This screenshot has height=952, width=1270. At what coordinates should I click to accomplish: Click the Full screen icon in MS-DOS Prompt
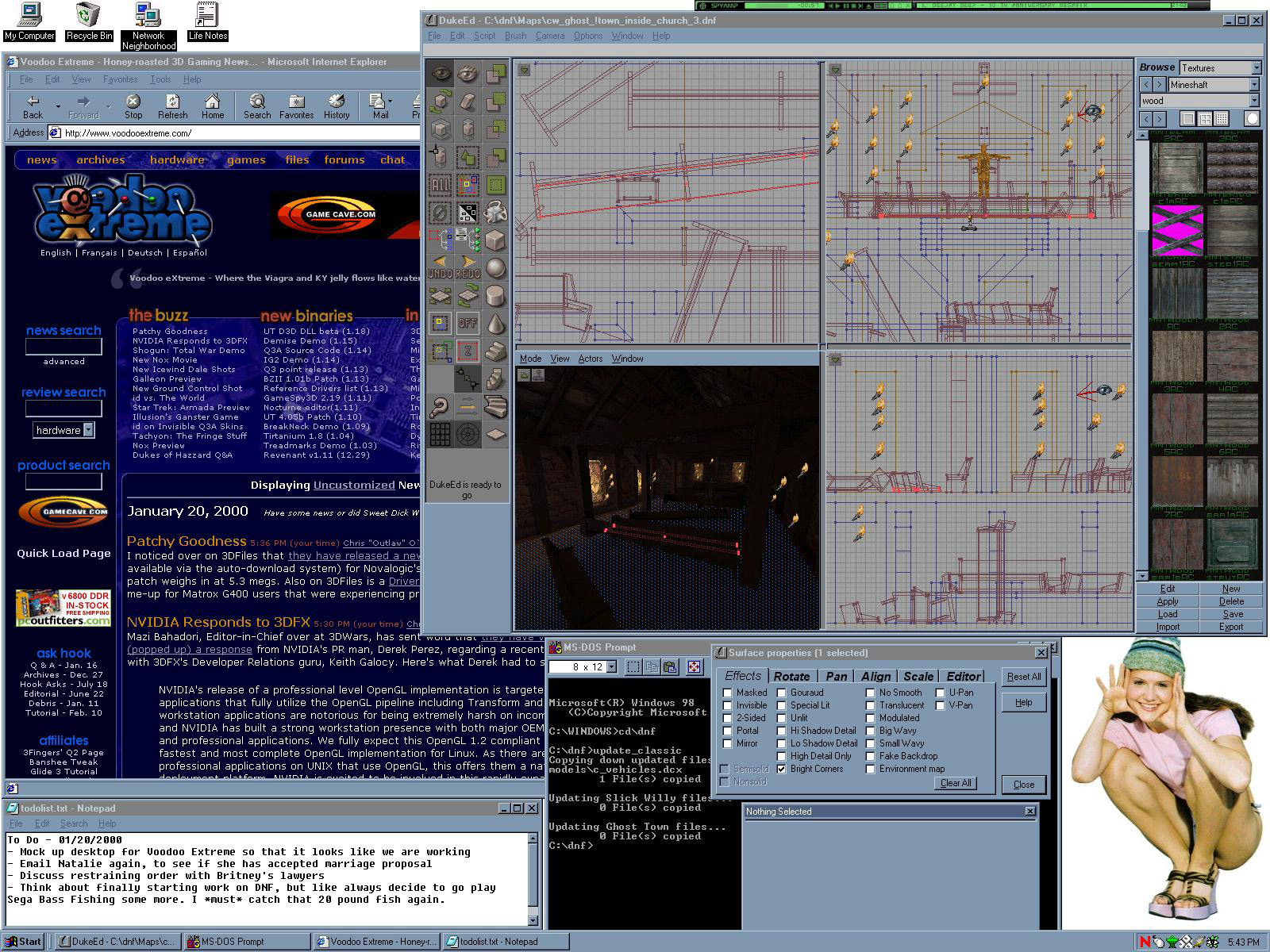pos(695,667)
